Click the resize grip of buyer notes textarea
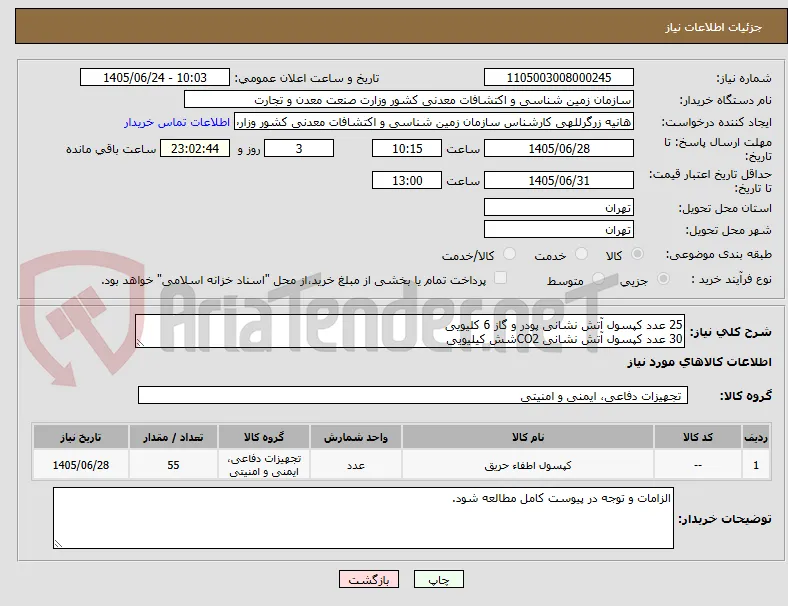Screen dimensions: 788x606 click(x=58, y=544)
